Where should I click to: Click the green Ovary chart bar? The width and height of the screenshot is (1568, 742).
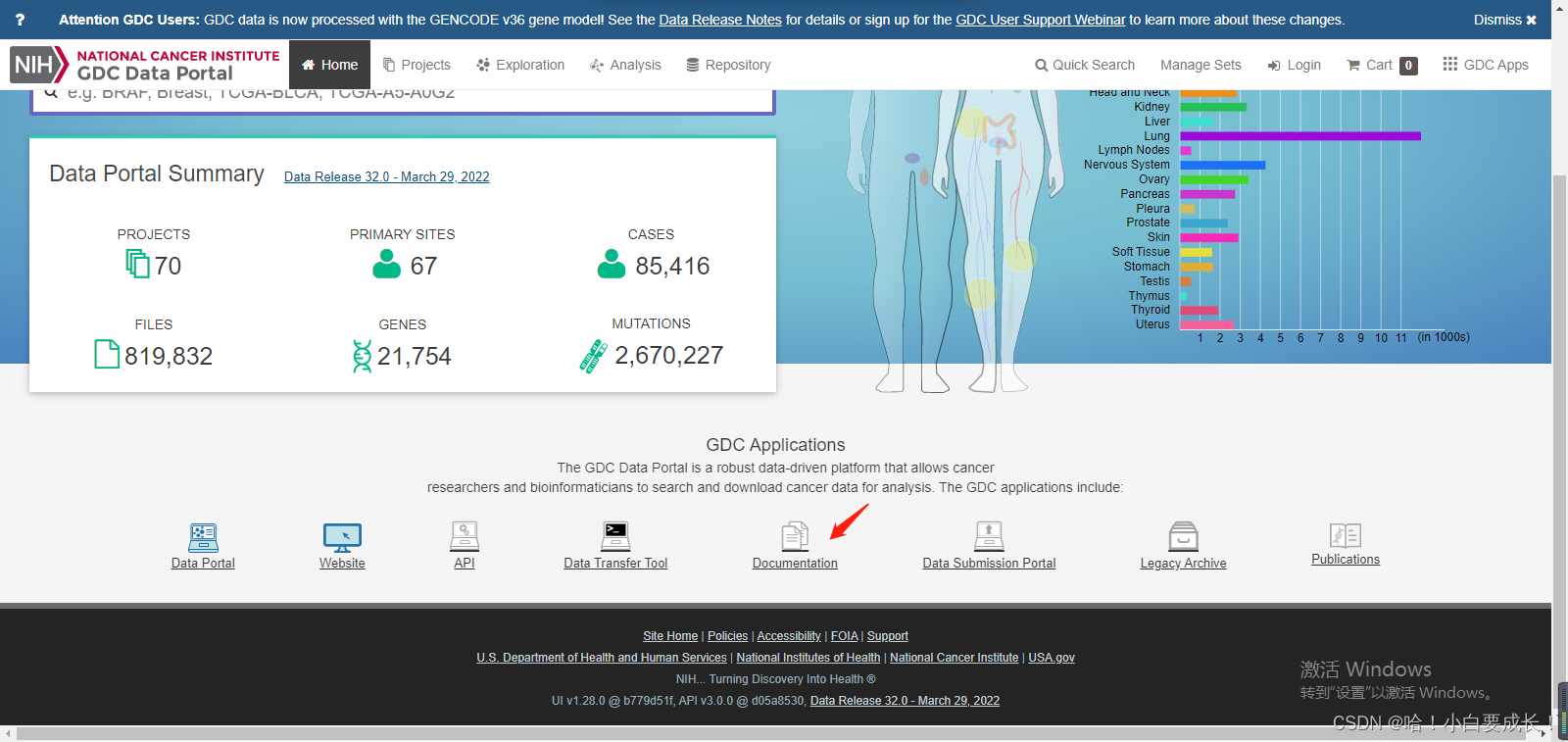(1214, 179)
